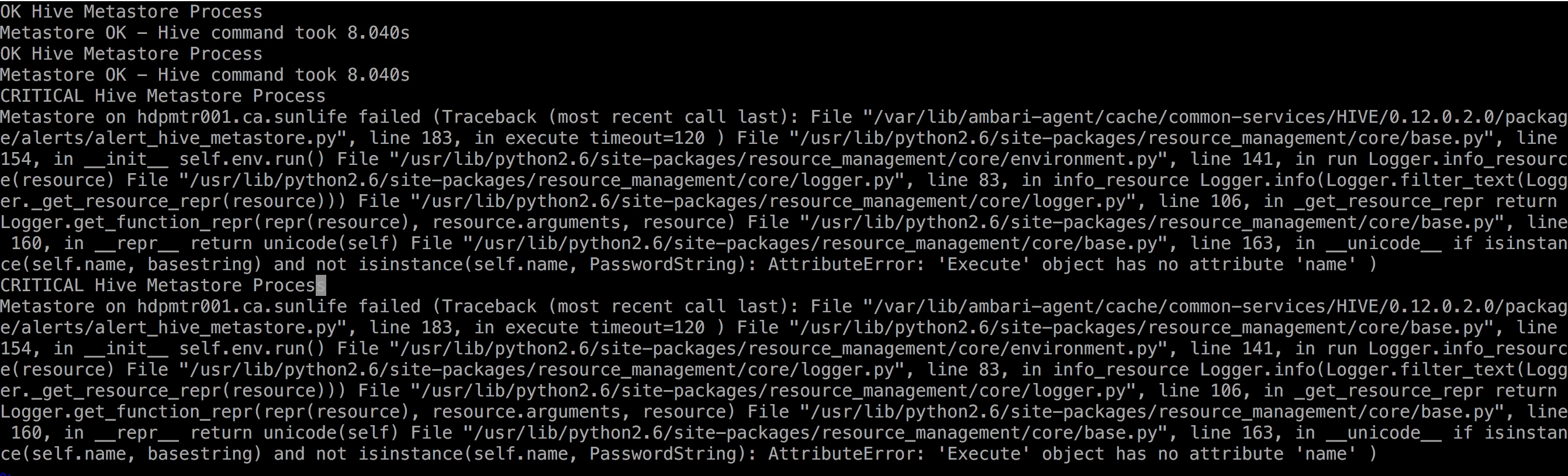
Task: Click 'hdpmtr001.ca.sunlife' in the second traceback
Action: coord(242,307)
